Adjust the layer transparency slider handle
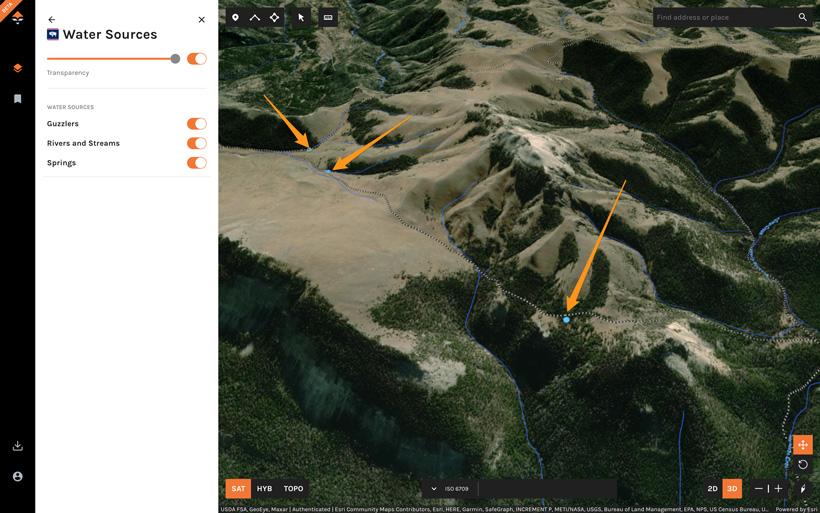This screenshot has width=820, height=513. pos(175,59)
